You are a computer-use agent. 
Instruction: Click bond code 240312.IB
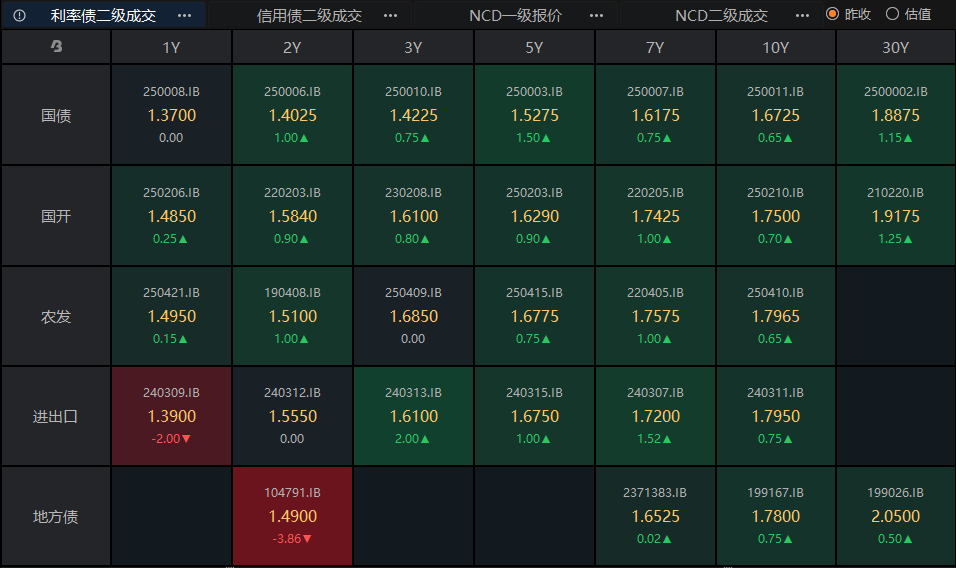(x=292, y=392)
